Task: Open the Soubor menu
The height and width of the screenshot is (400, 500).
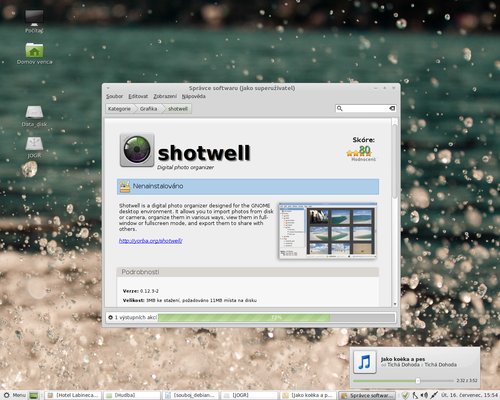Action: point(114,96)
